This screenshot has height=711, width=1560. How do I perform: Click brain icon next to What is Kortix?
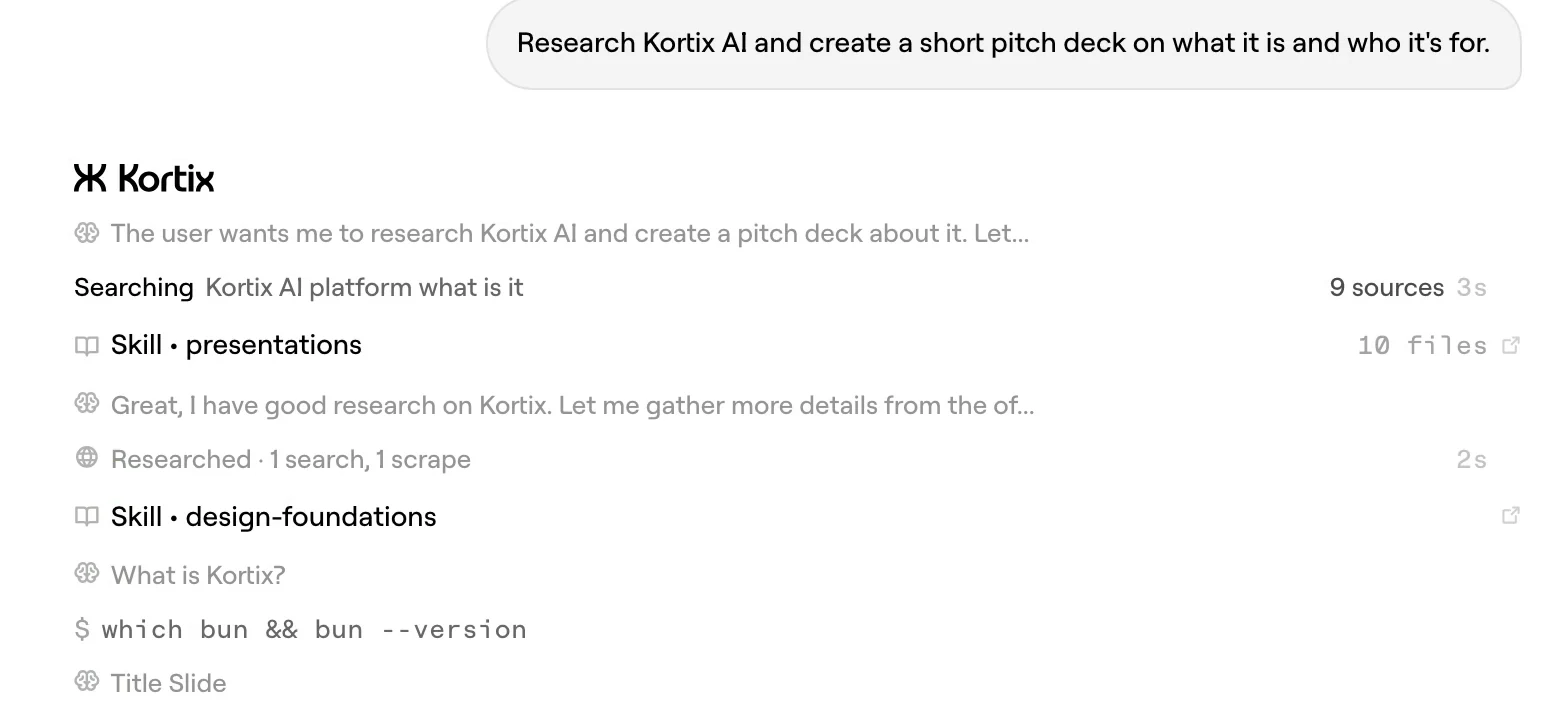87,574
